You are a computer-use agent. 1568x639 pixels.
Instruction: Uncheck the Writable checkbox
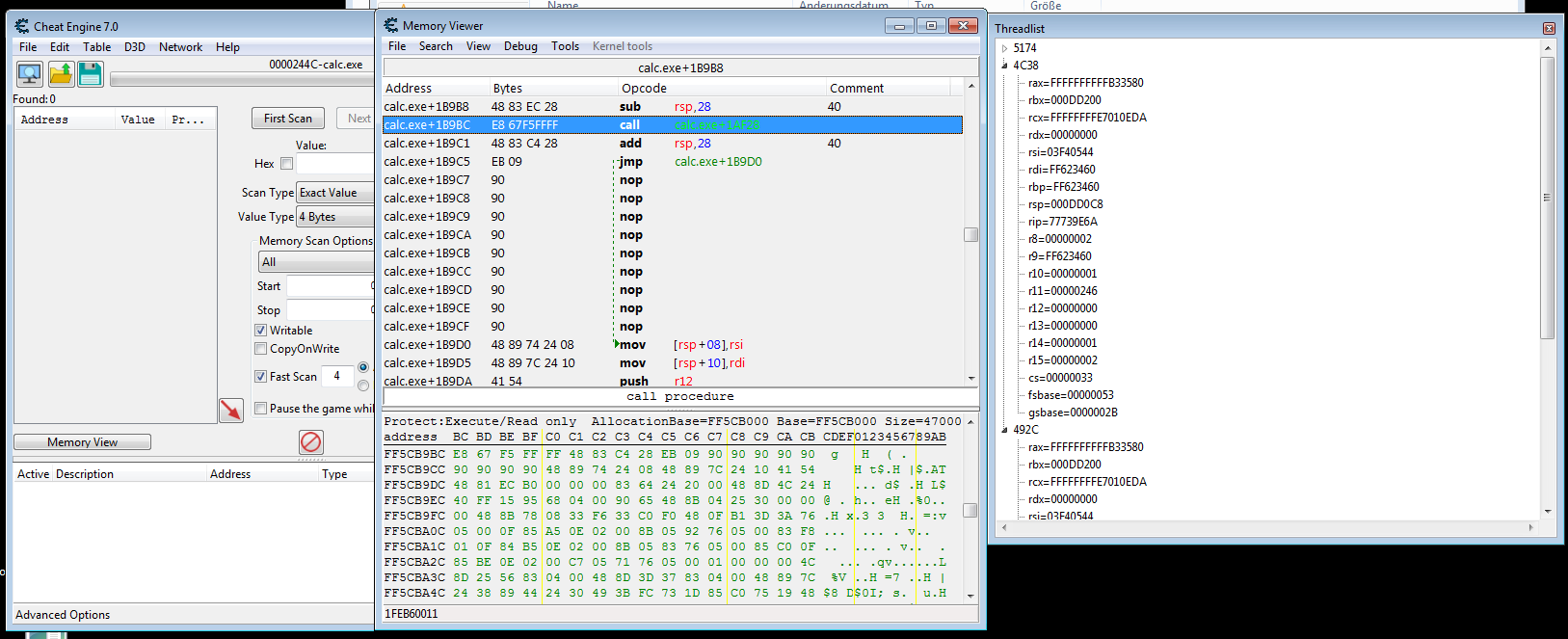tap(260, 331)
